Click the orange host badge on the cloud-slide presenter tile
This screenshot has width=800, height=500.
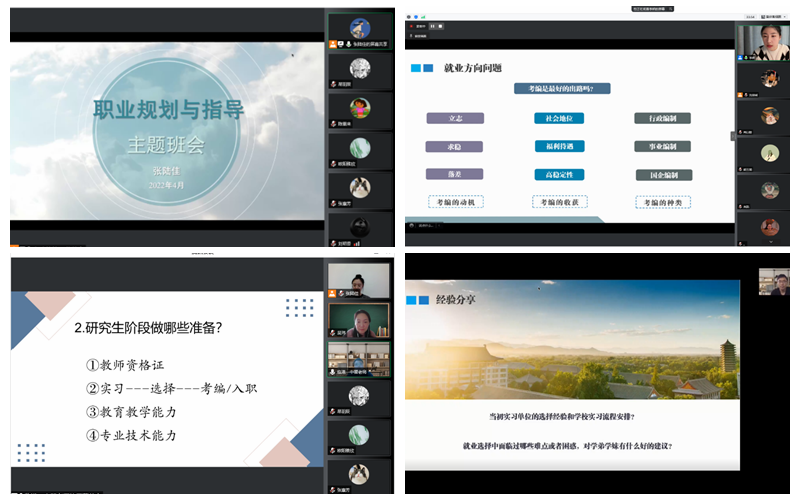[334, 45]
